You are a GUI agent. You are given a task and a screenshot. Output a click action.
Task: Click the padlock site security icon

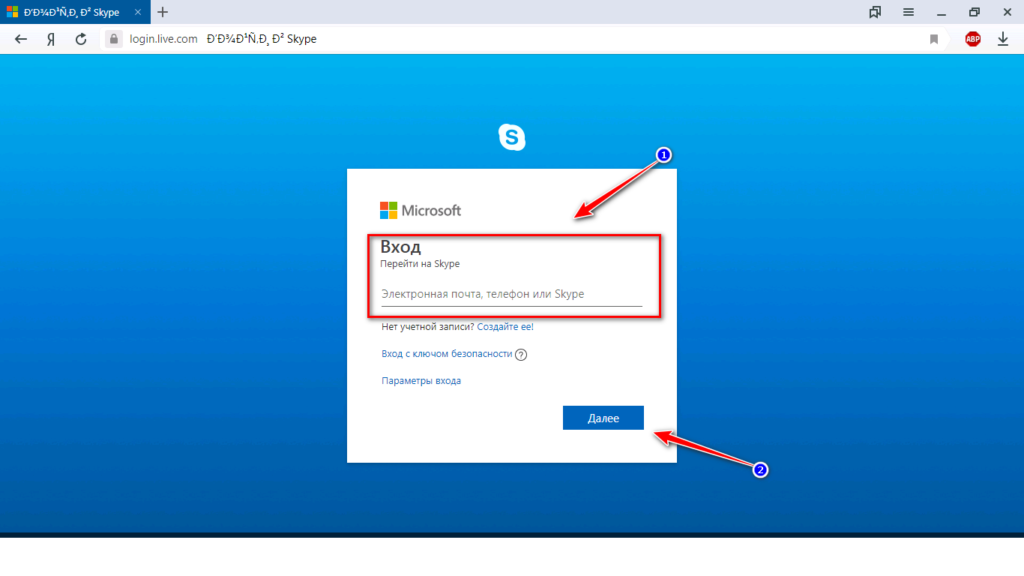pos(113,39)
